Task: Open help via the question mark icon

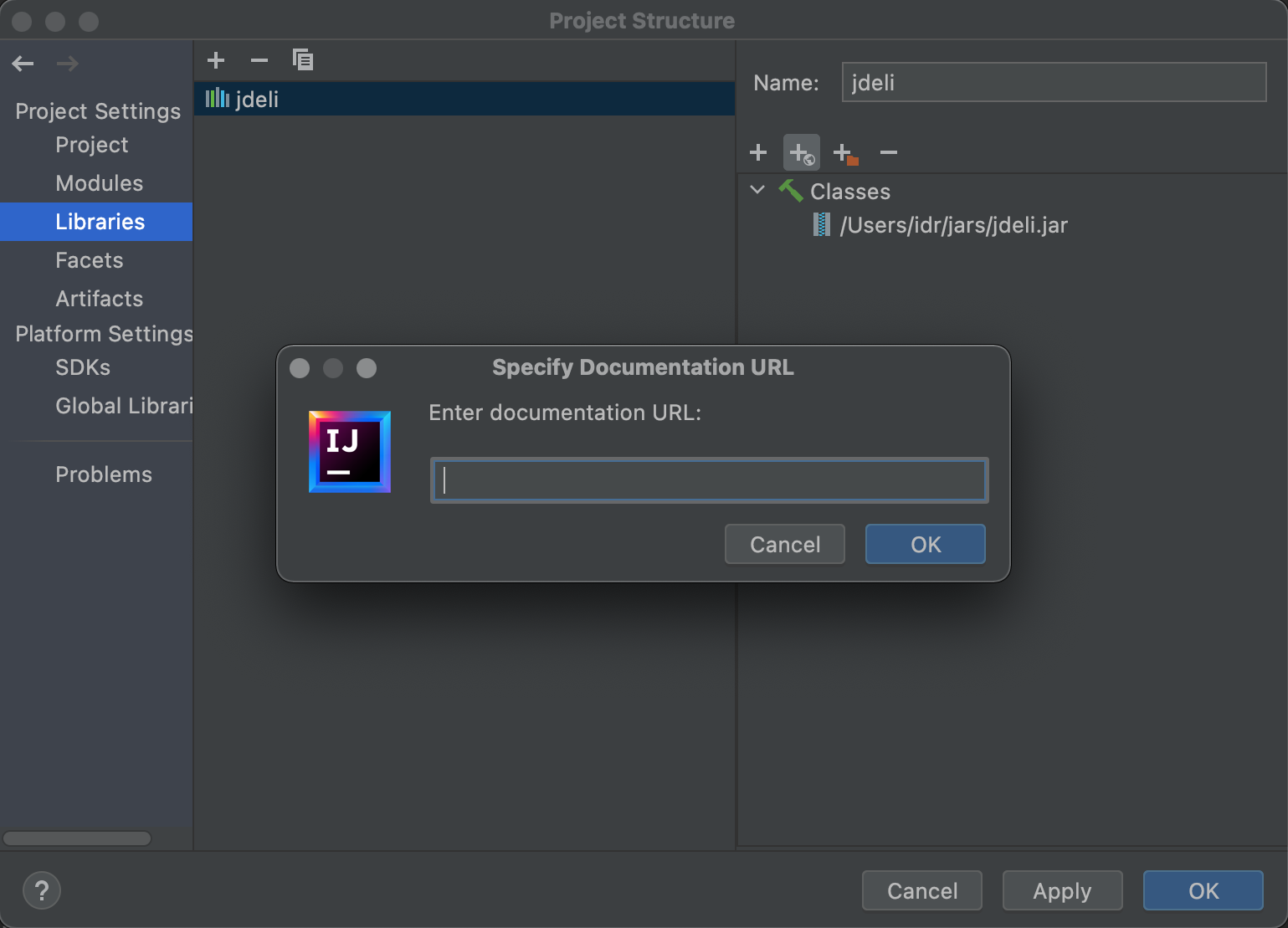Action: click(x=41, y=890)
